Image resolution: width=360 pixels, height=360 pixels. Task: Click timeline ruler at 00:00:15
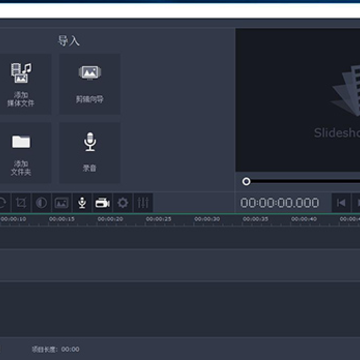click(x=62, y=219)
